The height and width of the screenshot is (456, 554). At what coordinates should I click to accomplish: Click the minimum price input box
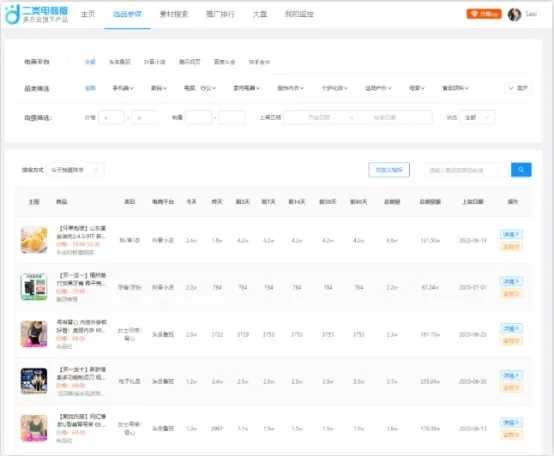pos(111,117)
